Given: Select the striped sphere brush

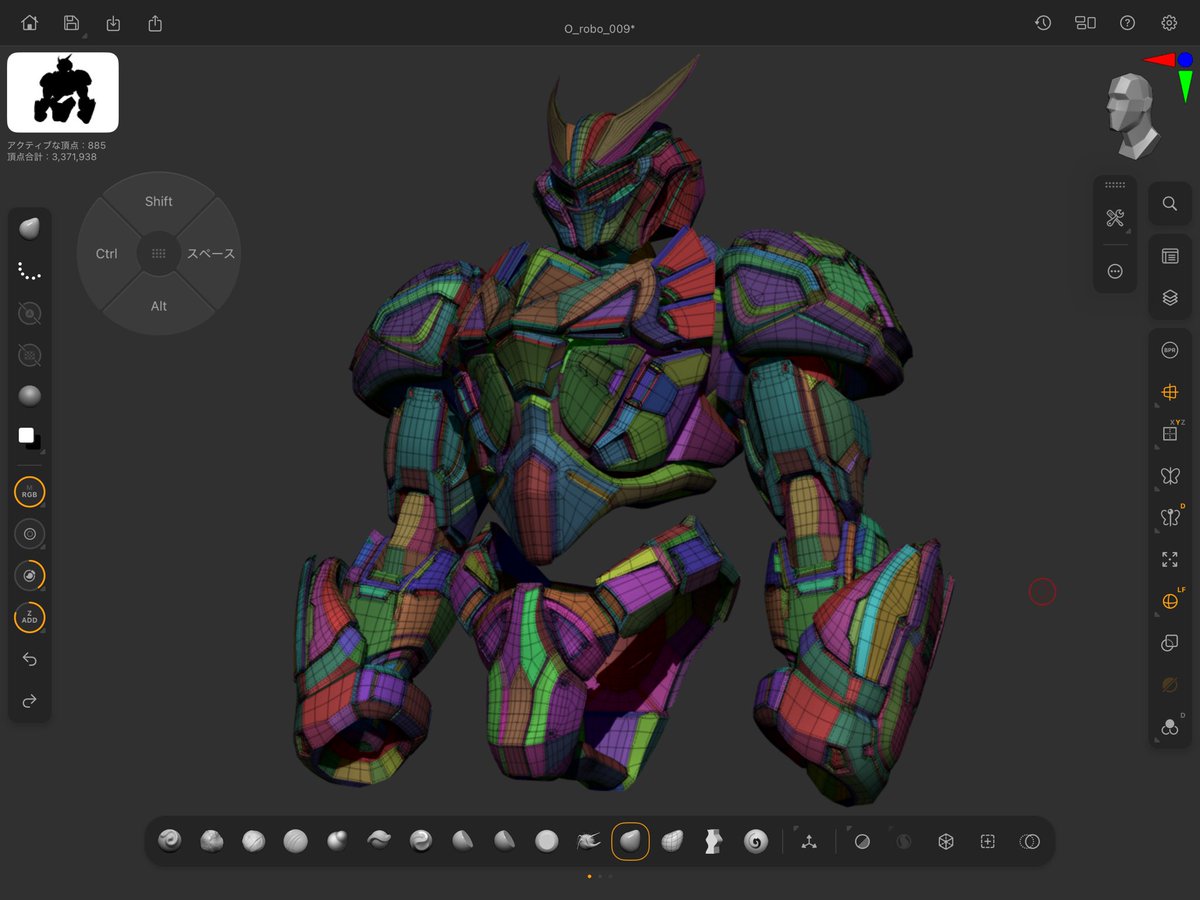Looking at the screenshot, I should (x=295, y=841).
